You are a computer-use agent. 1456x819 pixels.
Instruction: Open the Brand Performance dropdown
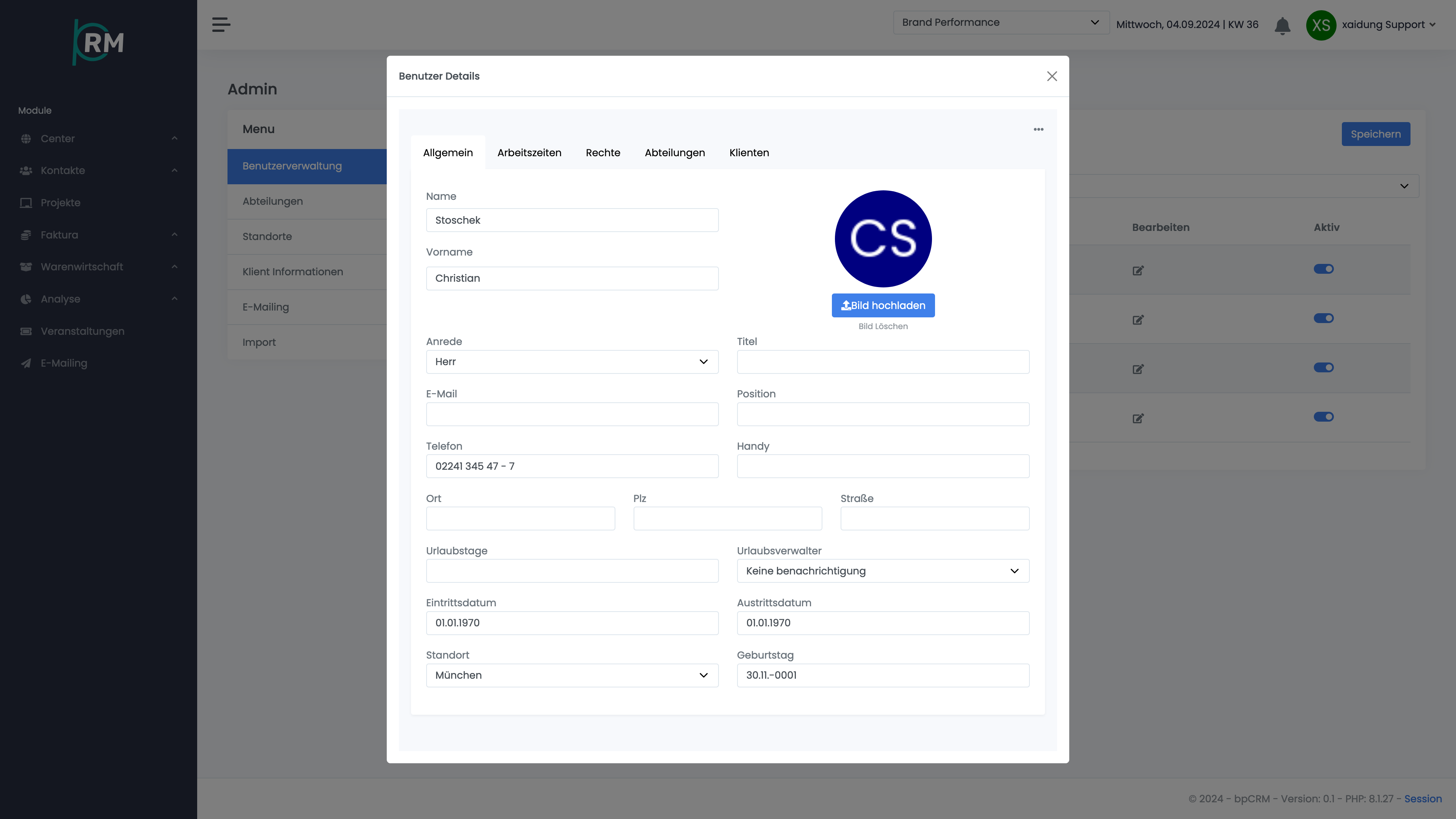click(x=1001, y=23)
